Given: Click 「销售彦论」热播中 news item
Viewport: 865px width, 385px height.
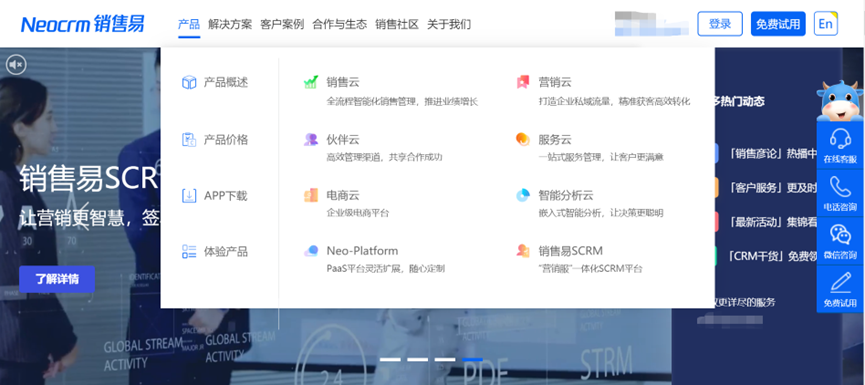Looking at the screenshot, I should [x=772, y=154].
